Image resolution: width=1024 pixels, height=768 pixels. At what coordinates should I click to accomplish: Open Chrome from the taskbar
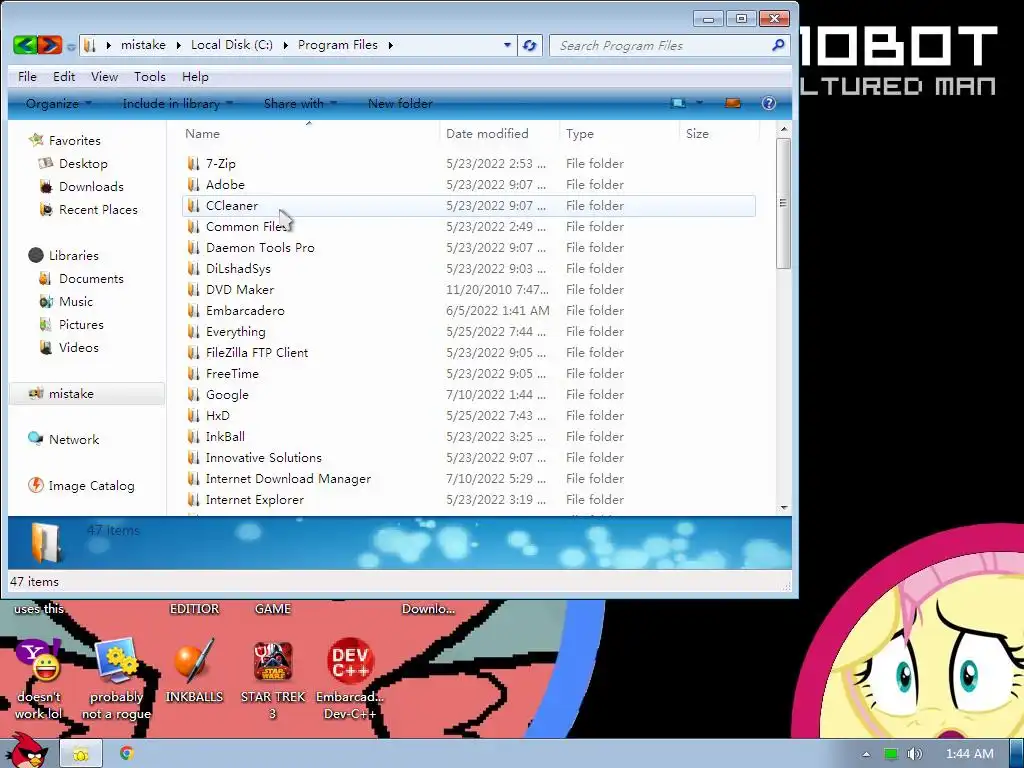pyautogui.click(x=127, y=754)
